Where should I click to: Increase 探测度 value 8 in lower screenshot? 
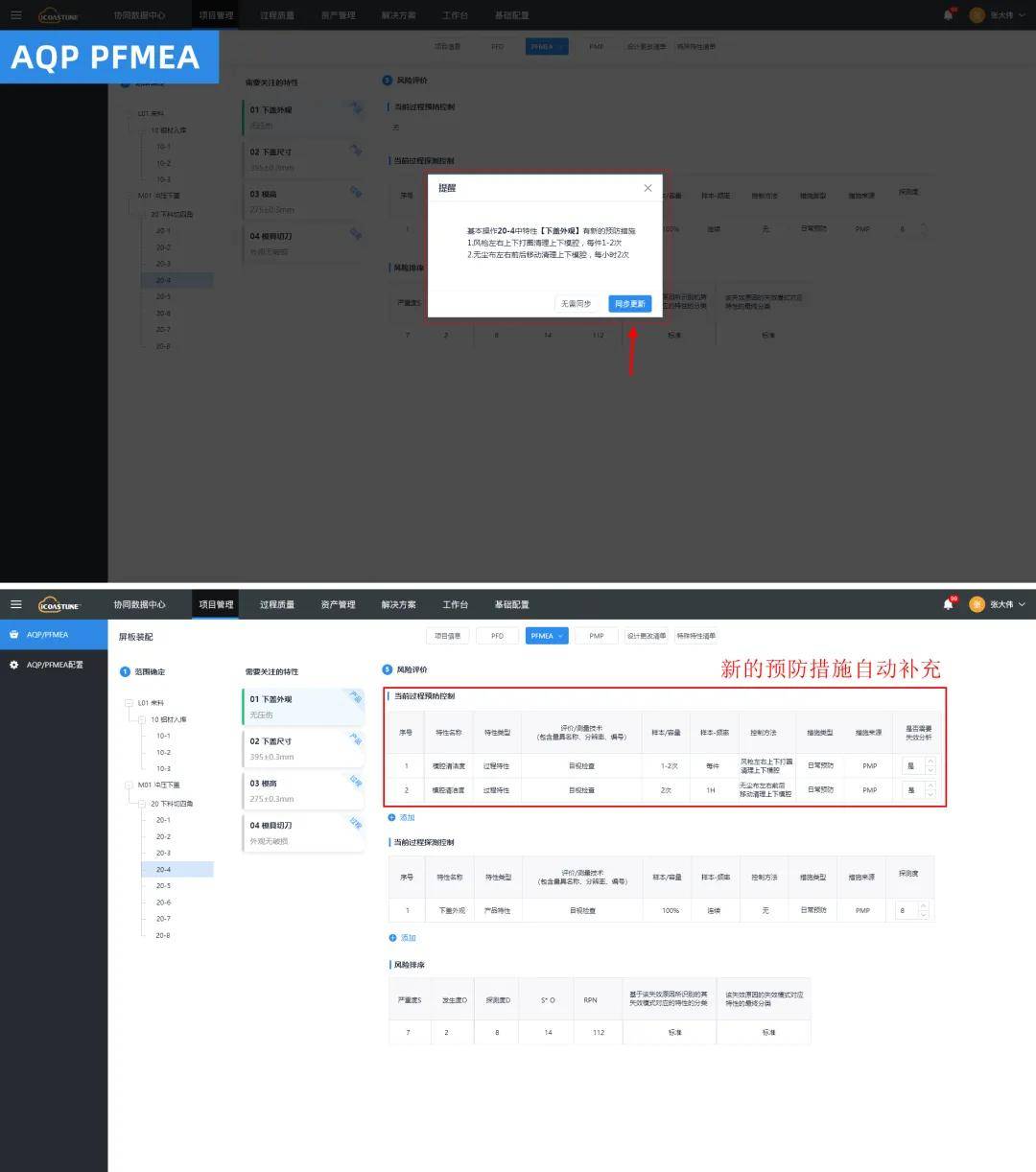[x=924, y=906]
